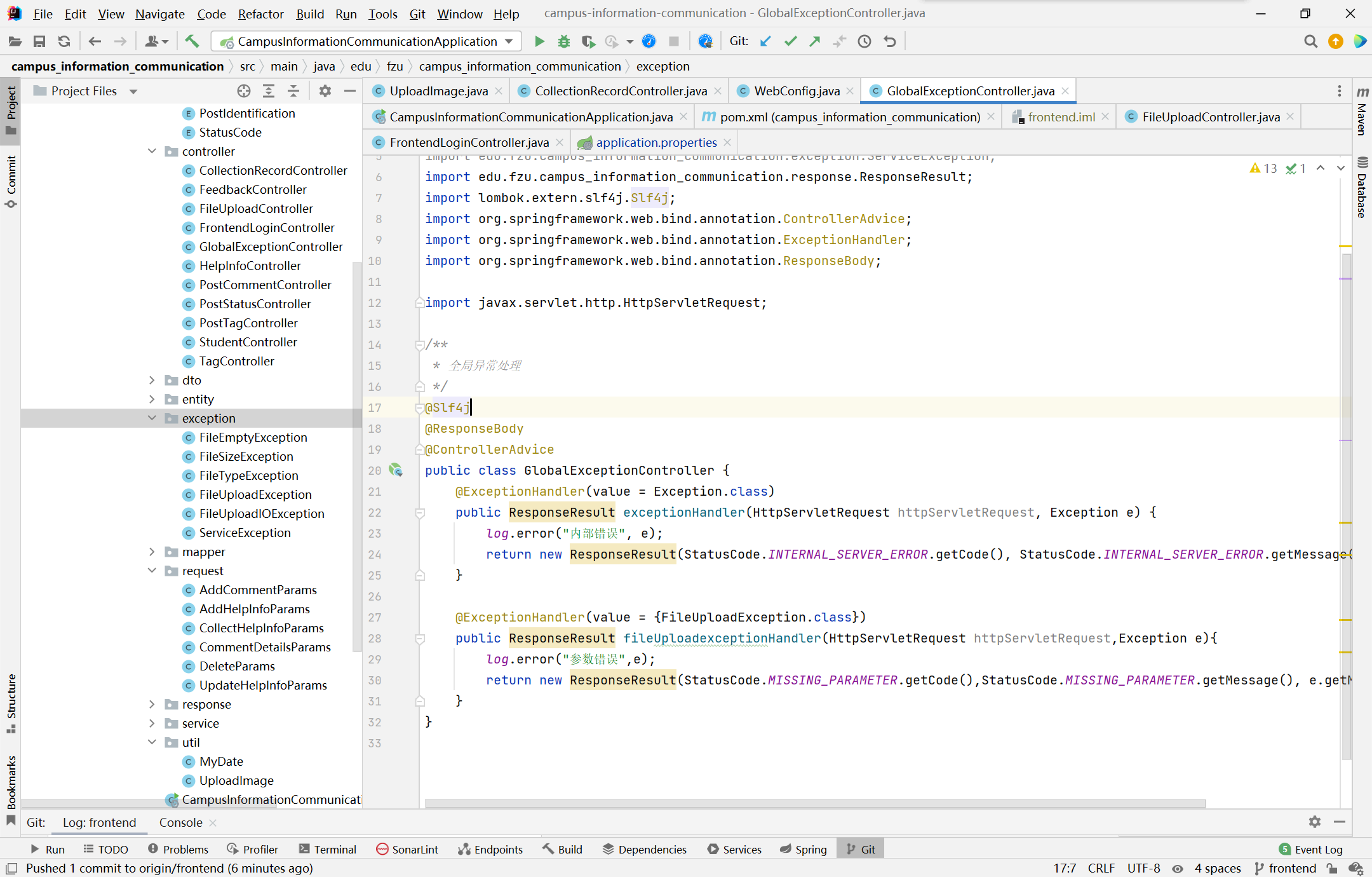The image size is (1372, 877).
Task: Collapse the exception folder
Action: [152, 418]
